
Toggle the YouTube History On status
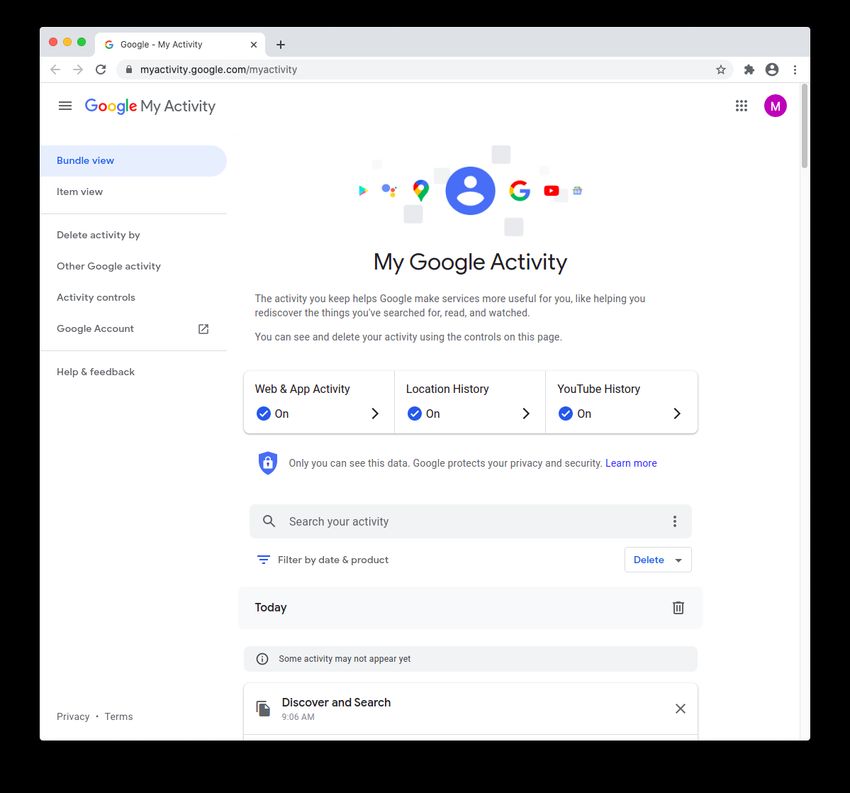pos(575,414)
